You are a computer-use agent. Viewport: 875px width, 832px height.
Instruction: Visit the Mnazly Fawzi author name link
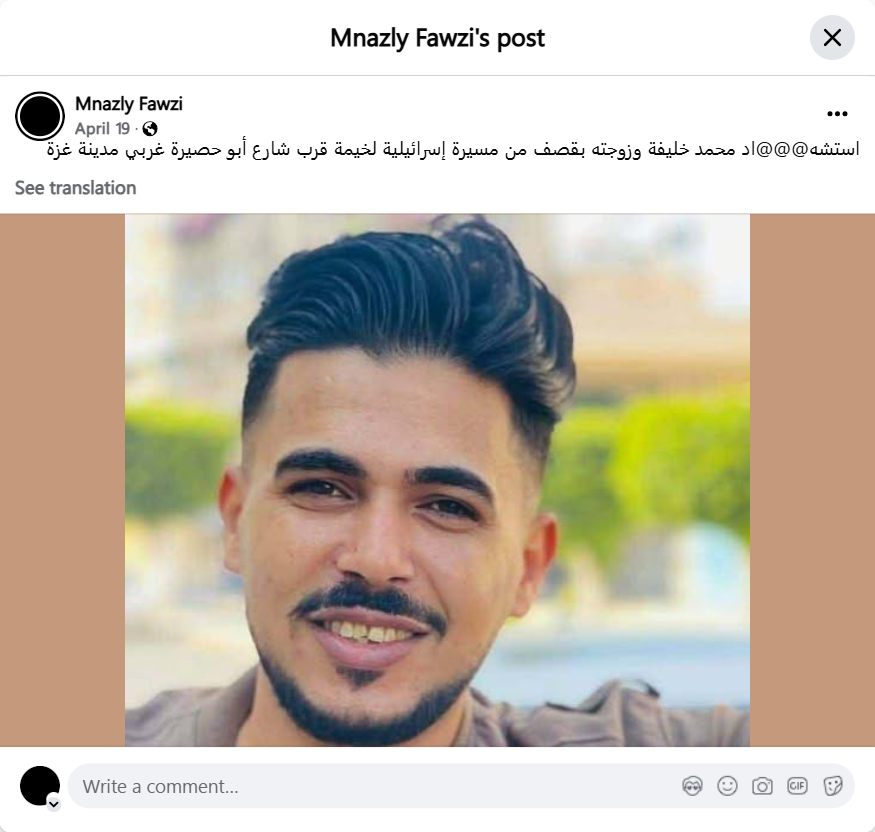[128, 104]
